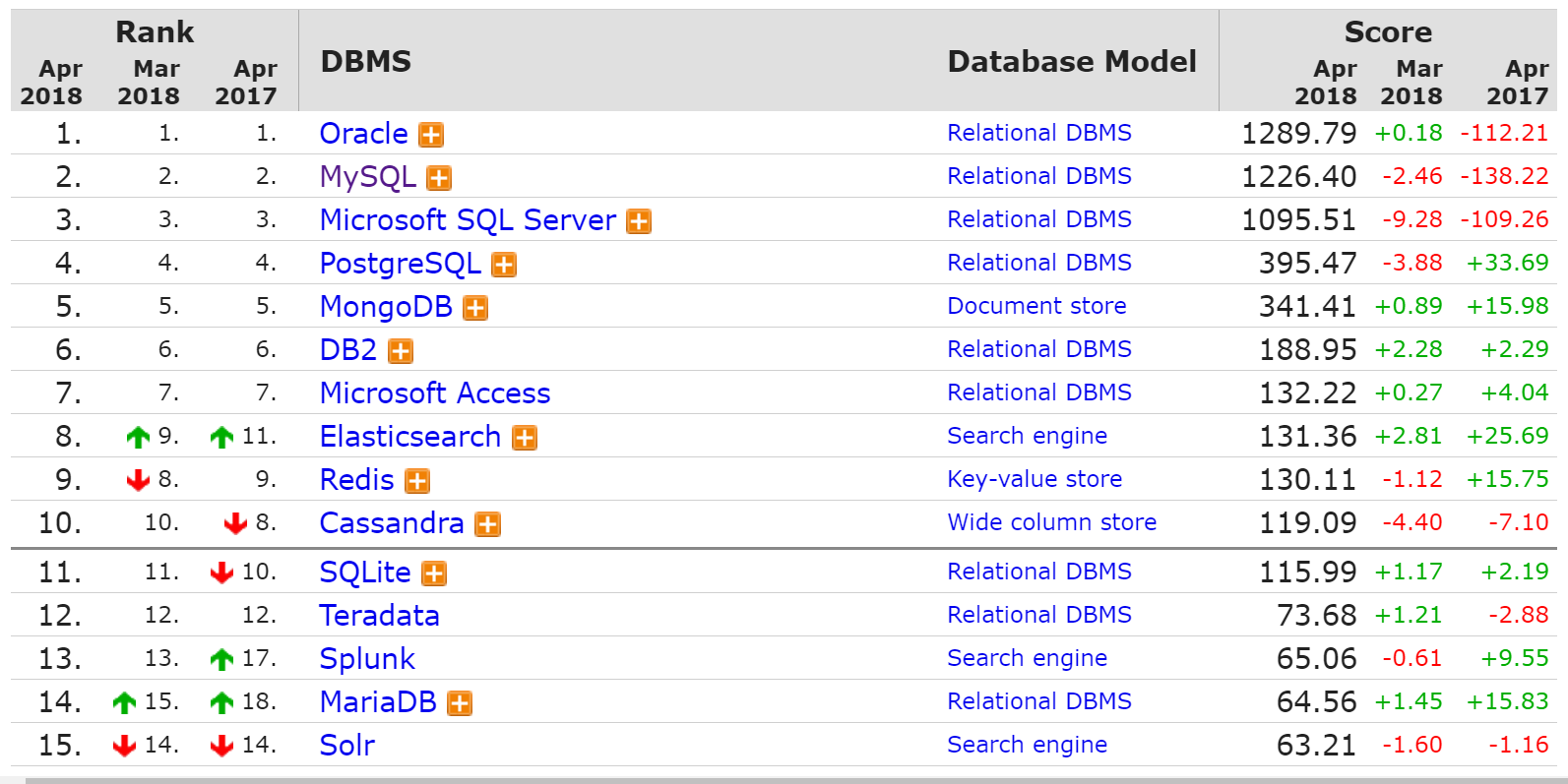Image resolution: width=1568 pixels, height=784 pixels.
Task: Click the +2.81 value in Elasticsearch row
Action: click(x=1409, y=436)
